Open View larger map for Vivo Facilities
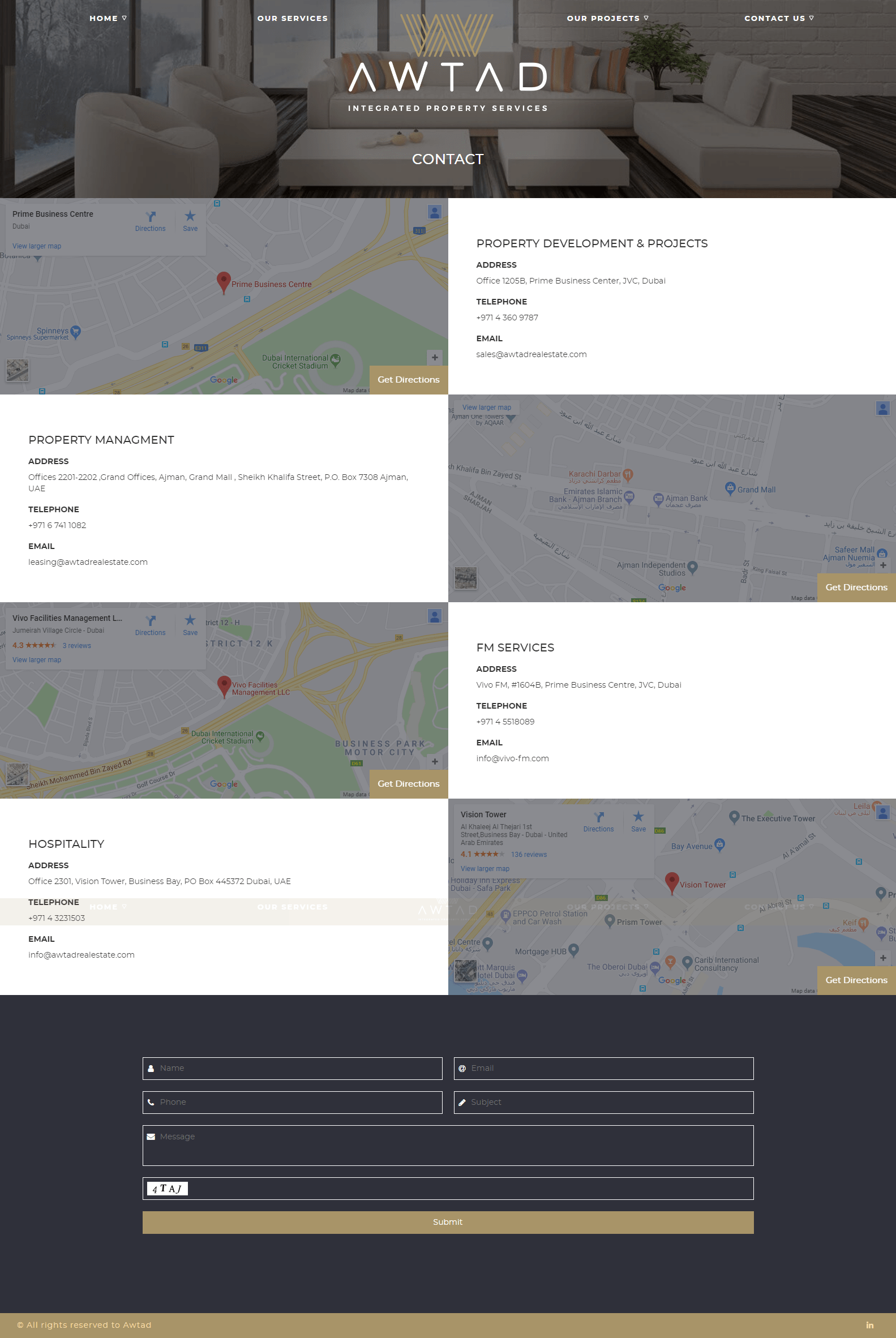The image size is (896, 1338). click(37, 660)
